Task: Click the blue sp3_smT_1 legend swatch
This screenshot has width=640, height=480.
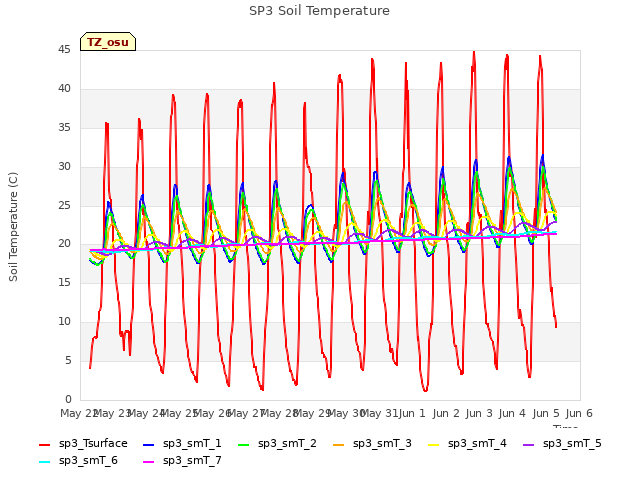Action: [149, 444]
